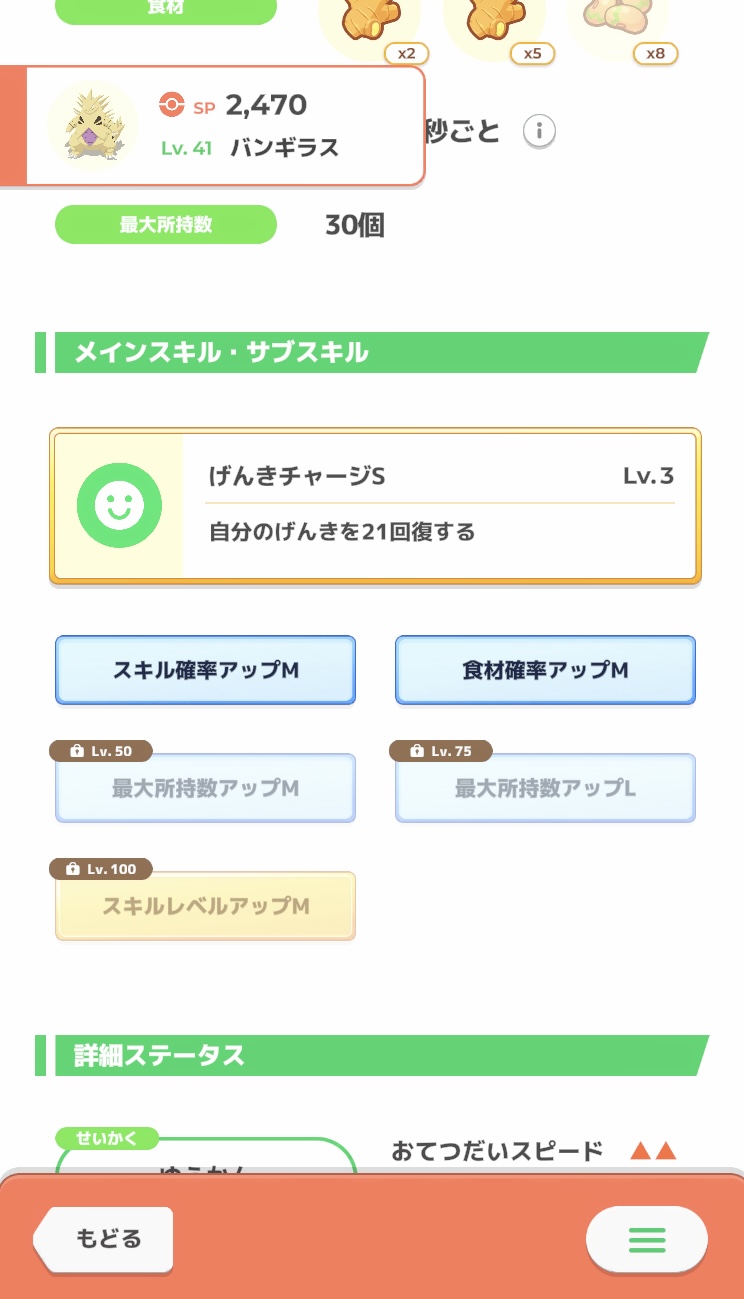Viewport: 744px width, 1299px height.
Task: Open the hamburger menu button
Action: click(x=646, y=1240)
